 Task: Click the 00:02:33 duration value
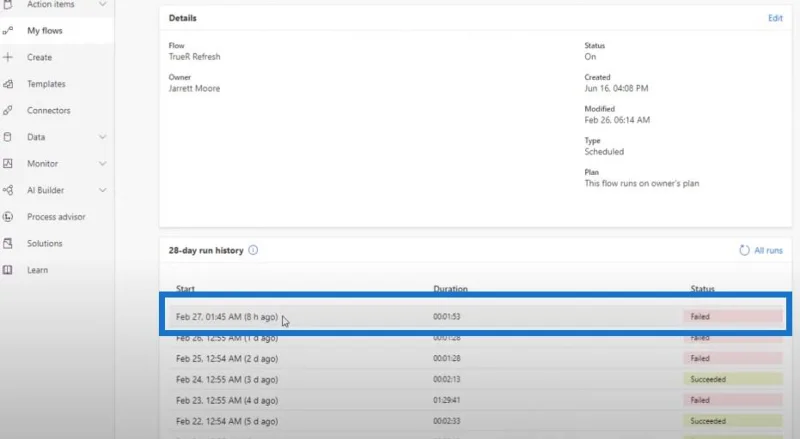[446, 421]
